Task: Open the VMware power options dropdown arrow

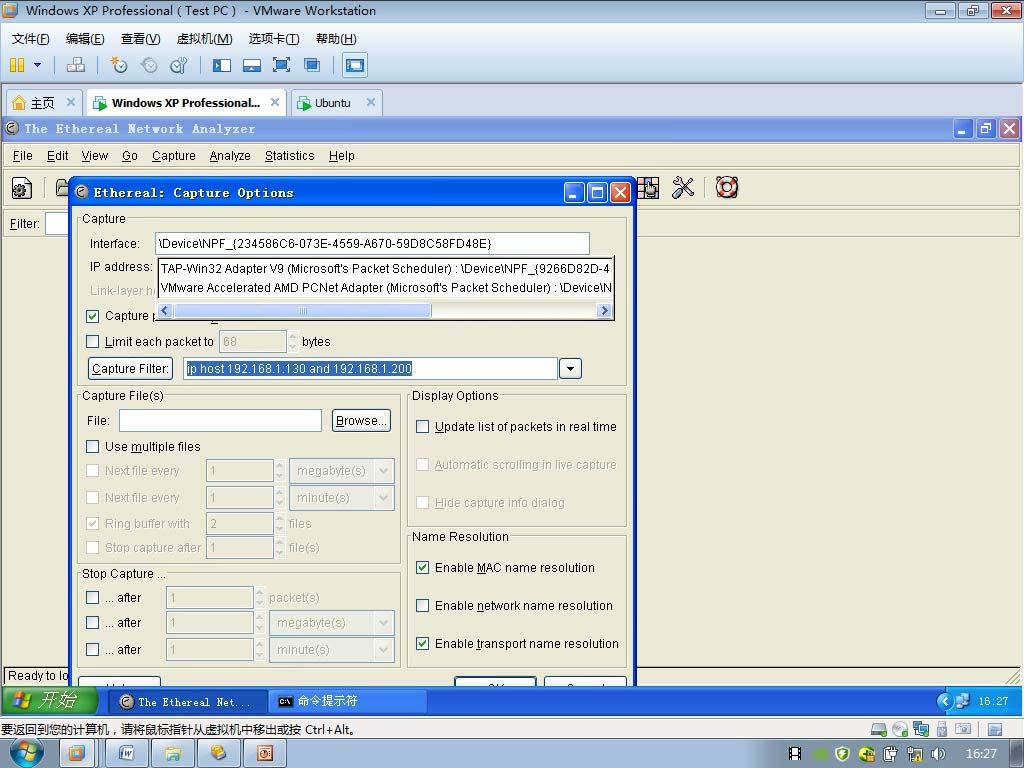Action: [37, 65]
